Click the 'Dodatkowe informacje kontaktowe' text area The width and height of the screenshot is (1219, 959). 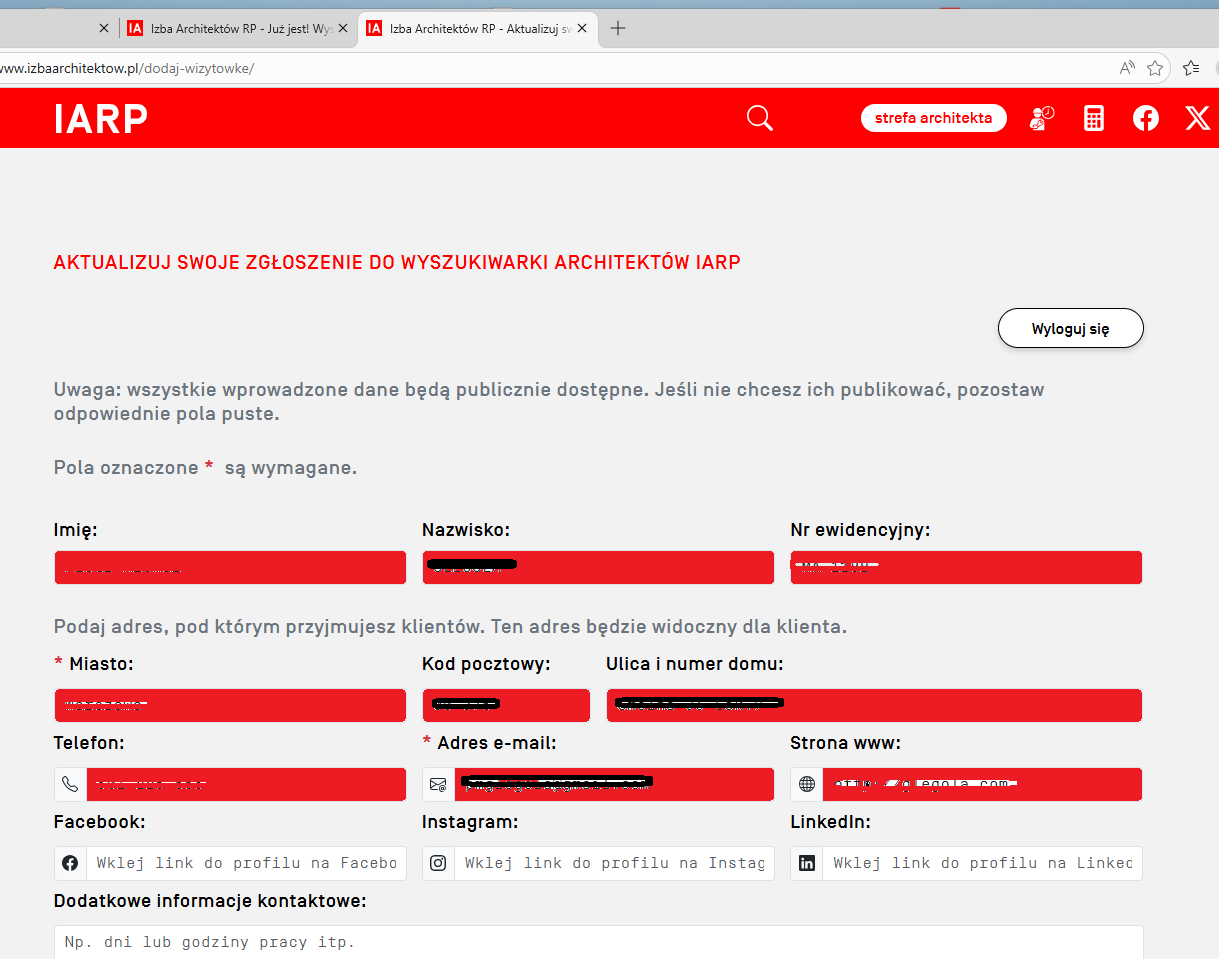pos(598,942)
